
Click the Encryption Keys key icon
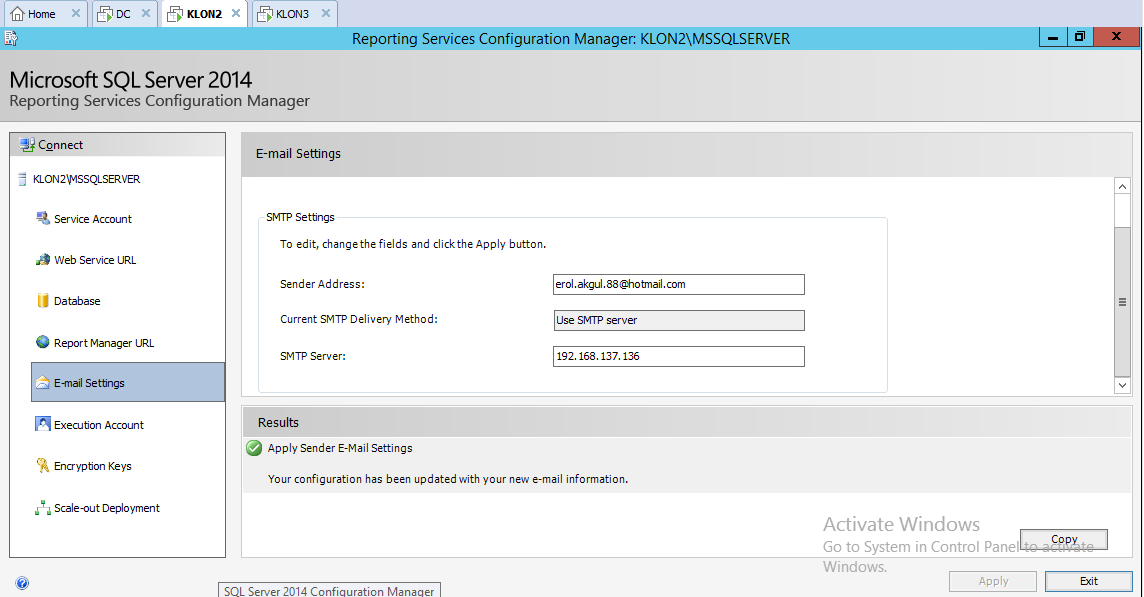(43, 466)
